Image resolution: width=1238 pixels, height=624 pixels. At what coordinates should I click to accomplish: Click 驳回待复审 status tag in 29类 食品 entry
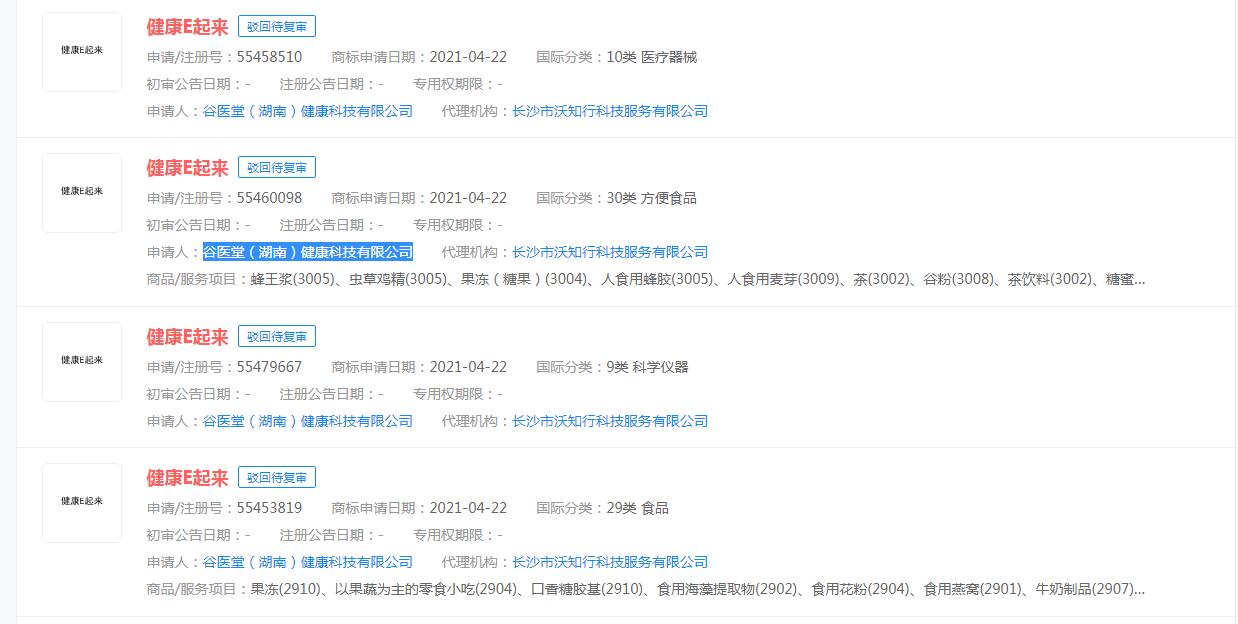(x=277, y=478)
